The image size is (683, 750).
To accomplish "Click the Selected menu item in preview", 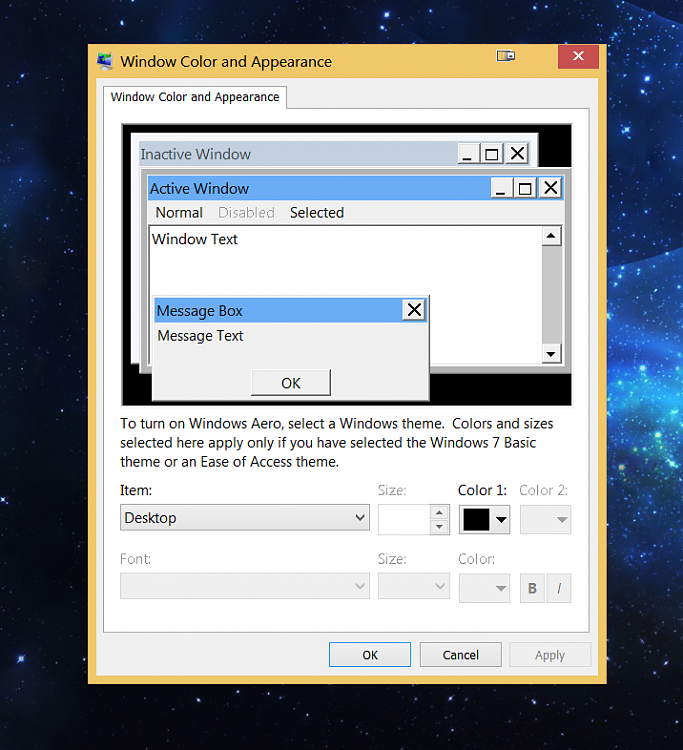I will [x=317, y=212].
